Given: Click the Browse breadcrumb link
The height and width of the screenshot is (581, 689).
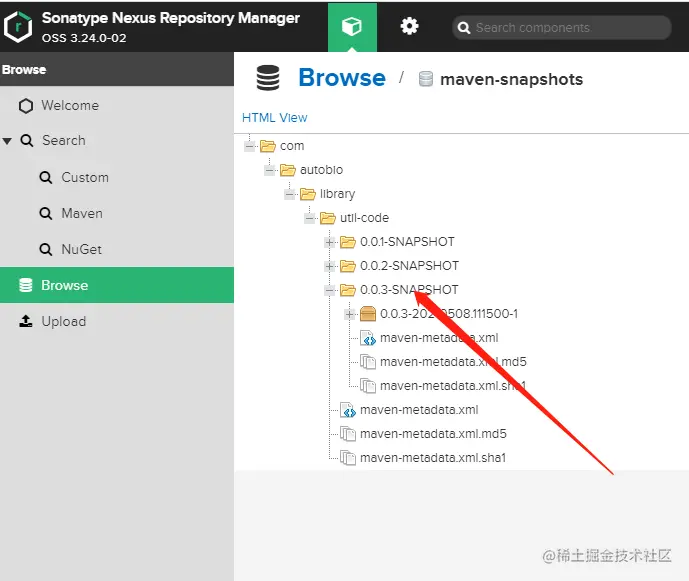Looking at the screenshot, I should coord(342,78).
